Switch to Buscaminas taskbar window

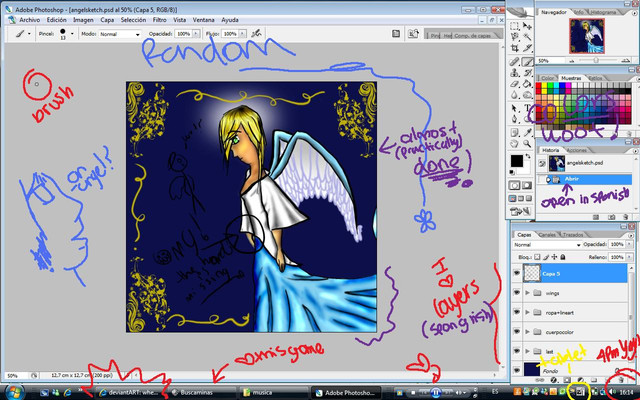point(202,393)
